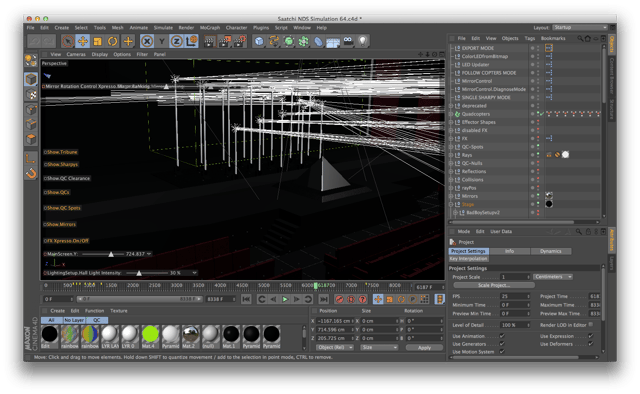The width and height of the screenshot is (640, 394).
Task: Activate the Scale tool
Action: coord(98,41)
